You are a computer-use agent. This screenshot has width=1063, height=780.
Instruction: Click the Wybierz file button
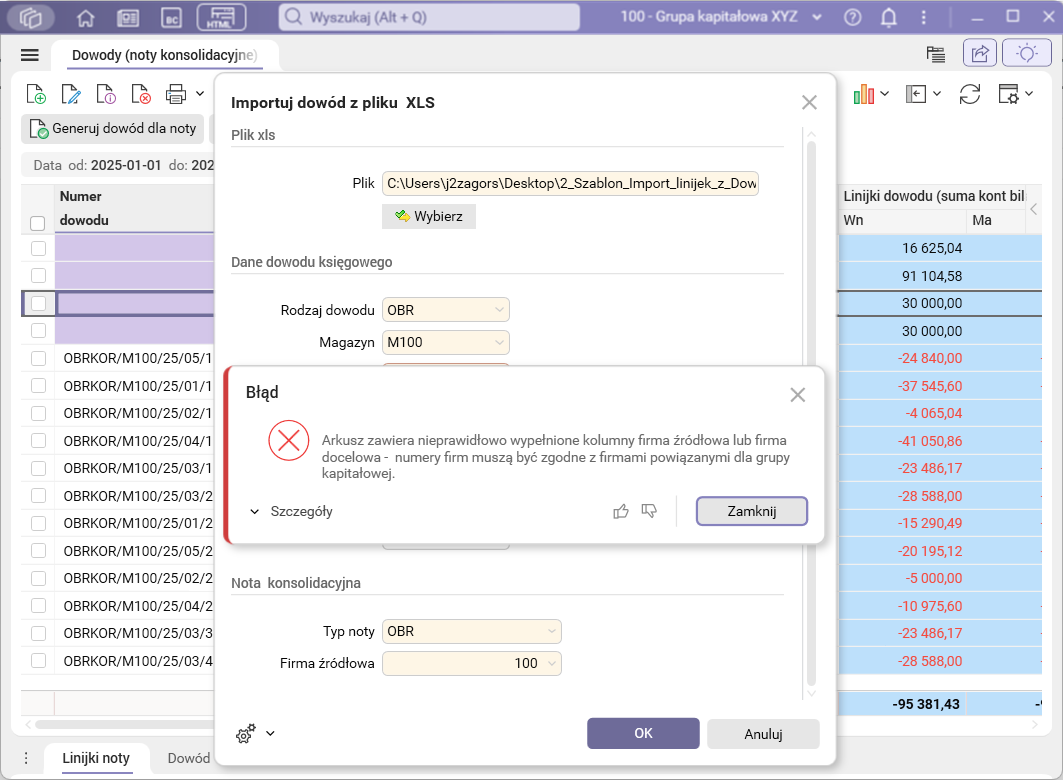coord(429,216)
